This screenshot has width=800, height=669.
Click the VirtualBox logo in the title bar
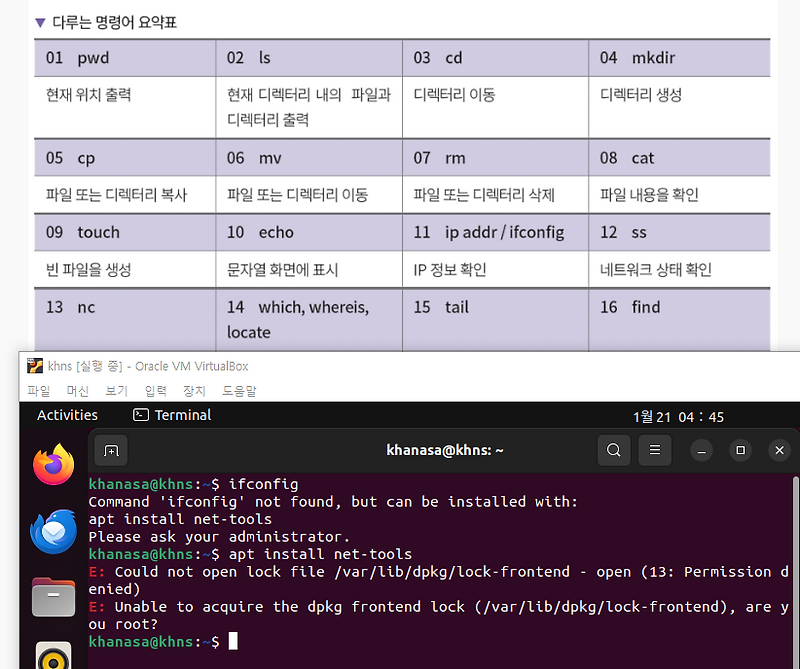(x=34, y=365)
